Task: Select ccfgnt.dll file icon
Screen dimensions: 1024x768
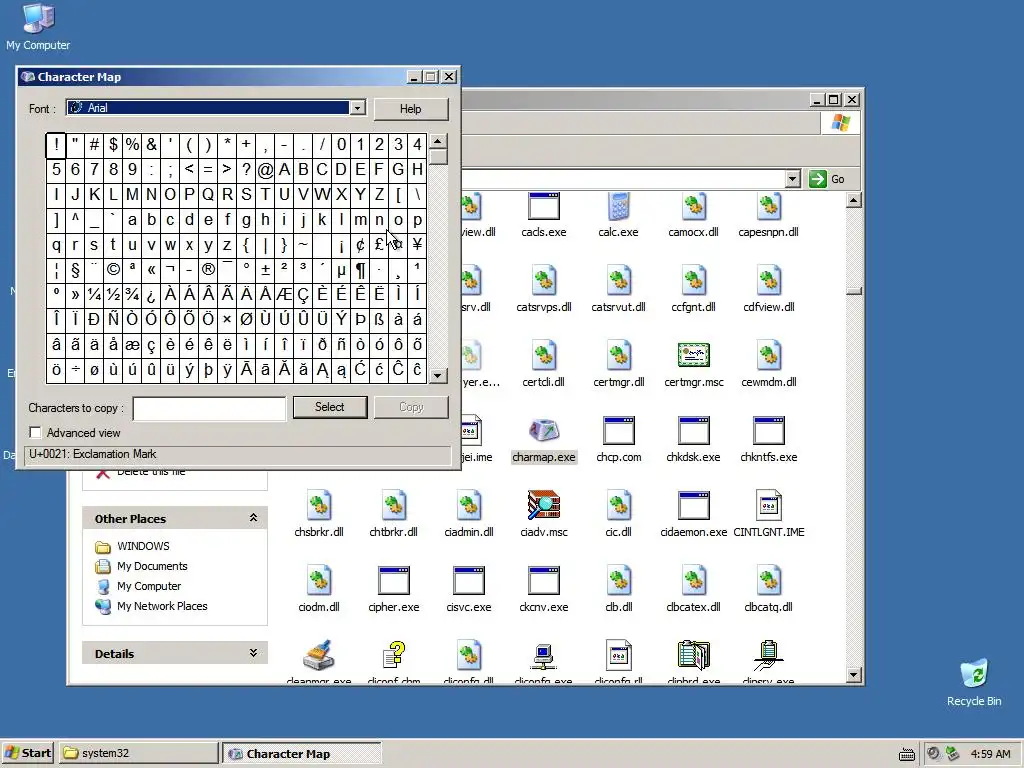Action: pos(694,281)
